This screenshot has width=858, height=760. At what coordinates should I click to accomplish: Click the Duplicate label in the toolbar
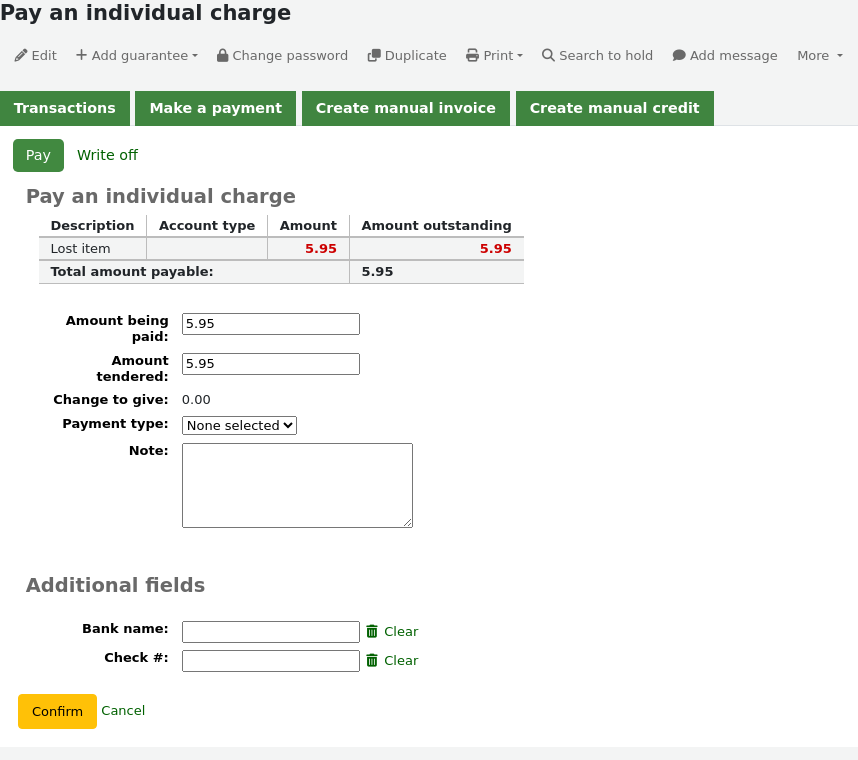click(415, 55)
